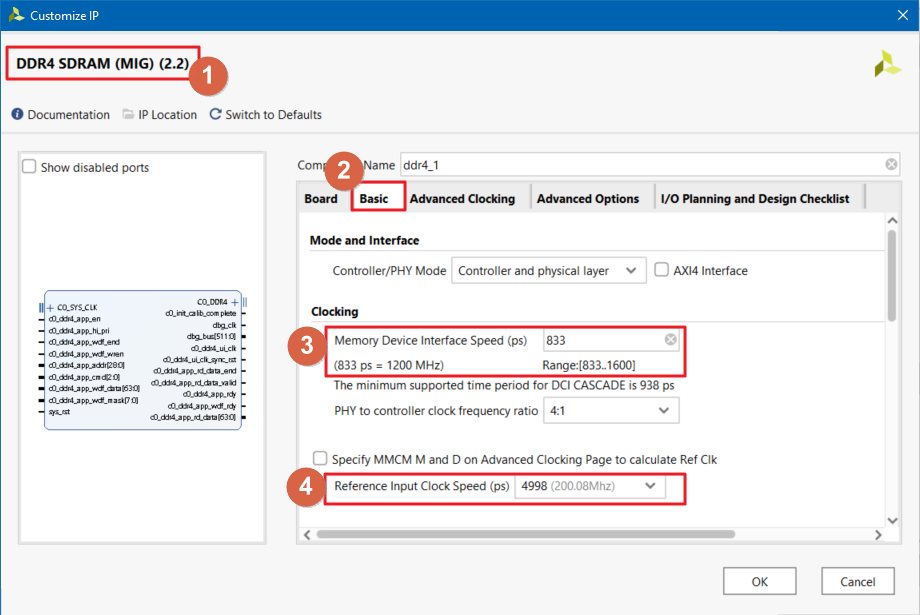Open PHY to controller clock ratio dropdown

click(x=611, y=411)
